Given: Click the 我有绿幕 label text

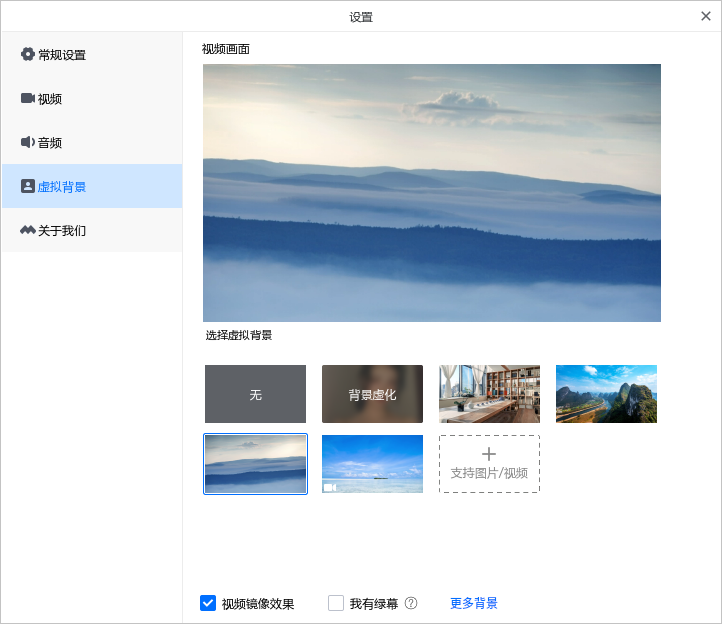Looking at the screenshot, I should (x=373, y=604).
